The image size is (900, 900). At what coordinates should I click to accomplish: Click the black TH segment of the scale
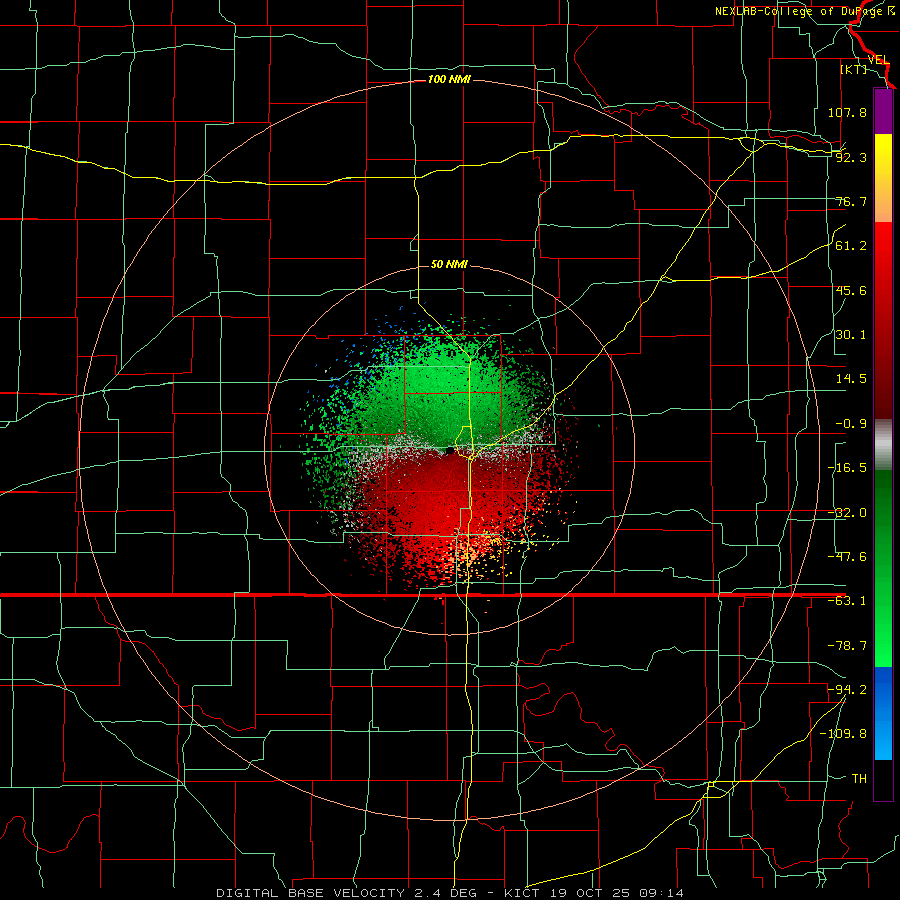pyautogui.click(x=883, y=780)
